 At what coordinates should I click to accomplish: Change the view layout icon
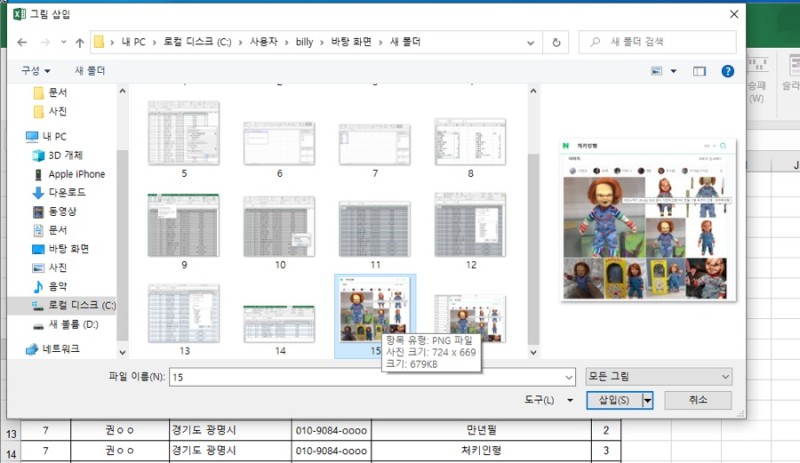click(657, 71)
